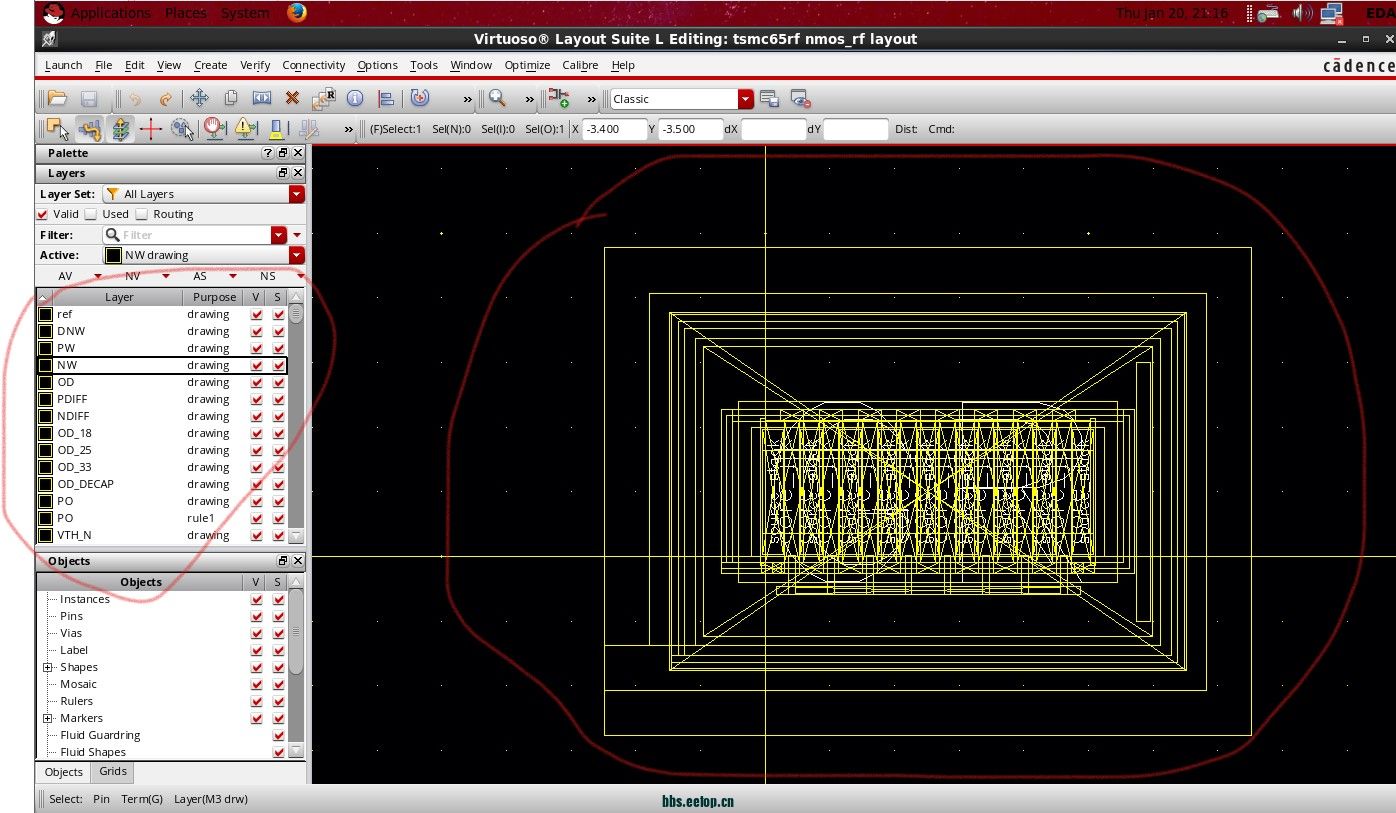Open the Calibre menu
Screen dimensions: 1396x813
coord(580,65)
